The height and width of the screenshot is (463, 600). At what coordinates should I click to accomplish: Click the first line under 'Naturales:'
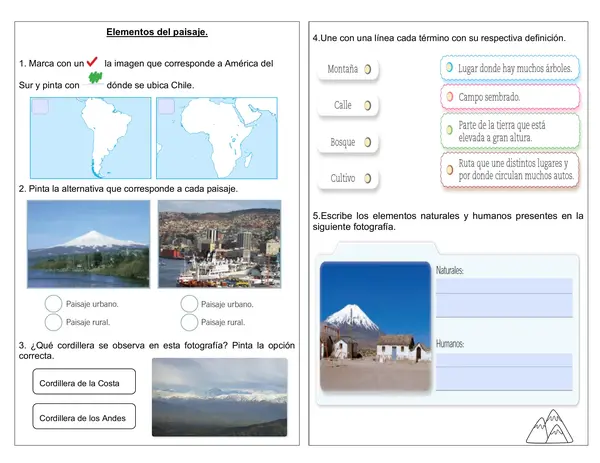click(x=504, y=286)
